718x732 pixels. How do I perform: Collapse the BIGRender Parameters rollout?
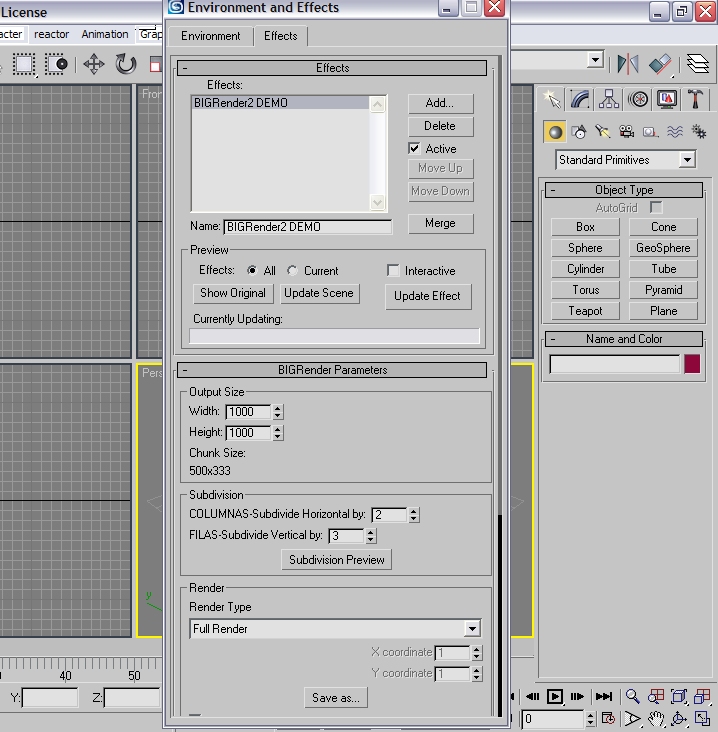pos(332,370)
